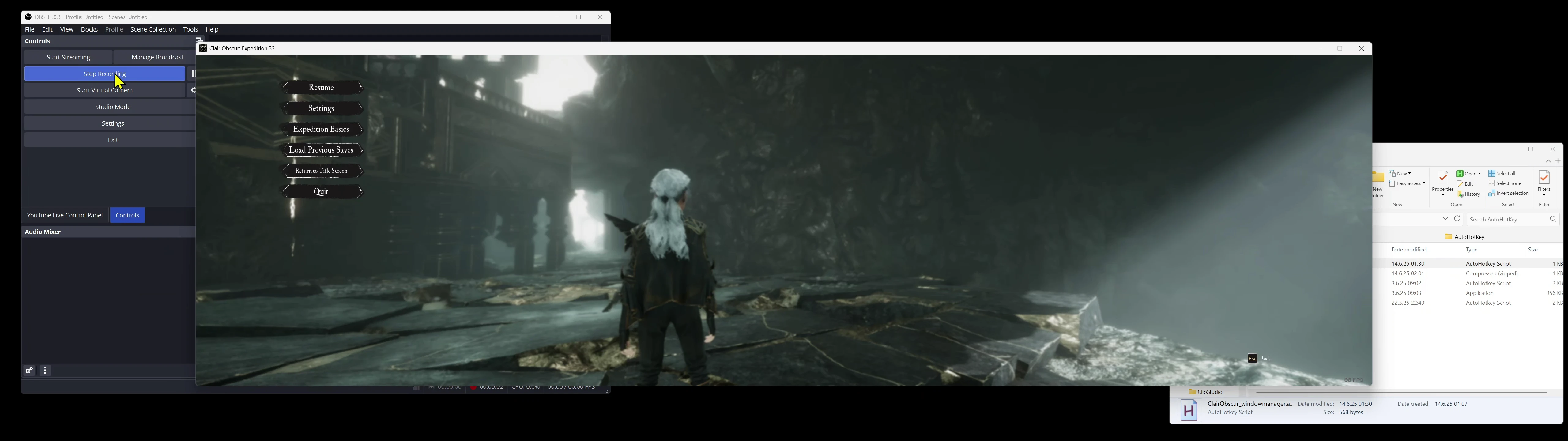Click the Explorer horizontal scrollbar
This screenshot has width=1568, height=441.
(x=1401, y=393)
